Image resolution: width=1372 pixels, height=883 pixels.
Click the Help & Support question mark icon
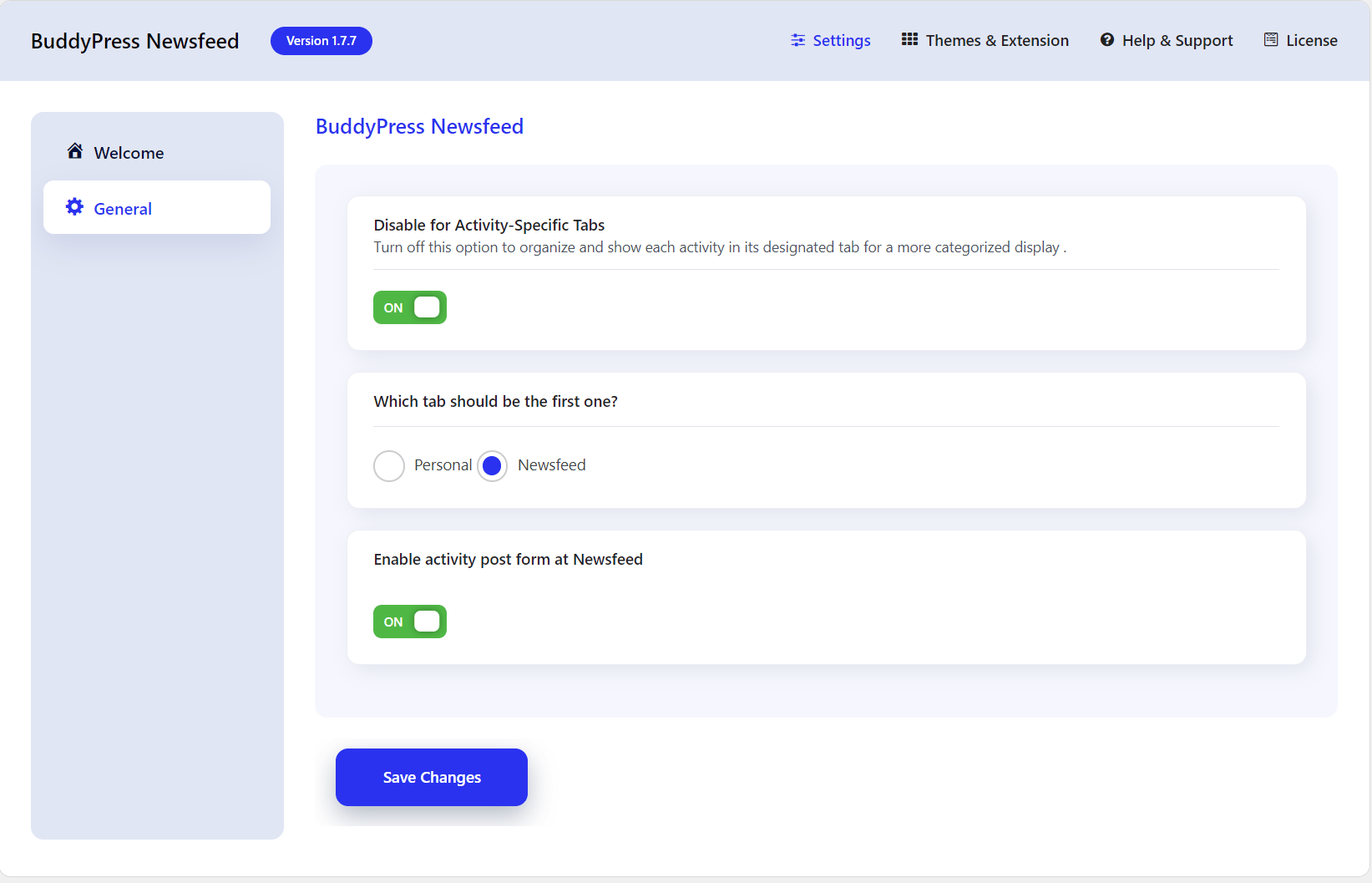[1106, 40]
